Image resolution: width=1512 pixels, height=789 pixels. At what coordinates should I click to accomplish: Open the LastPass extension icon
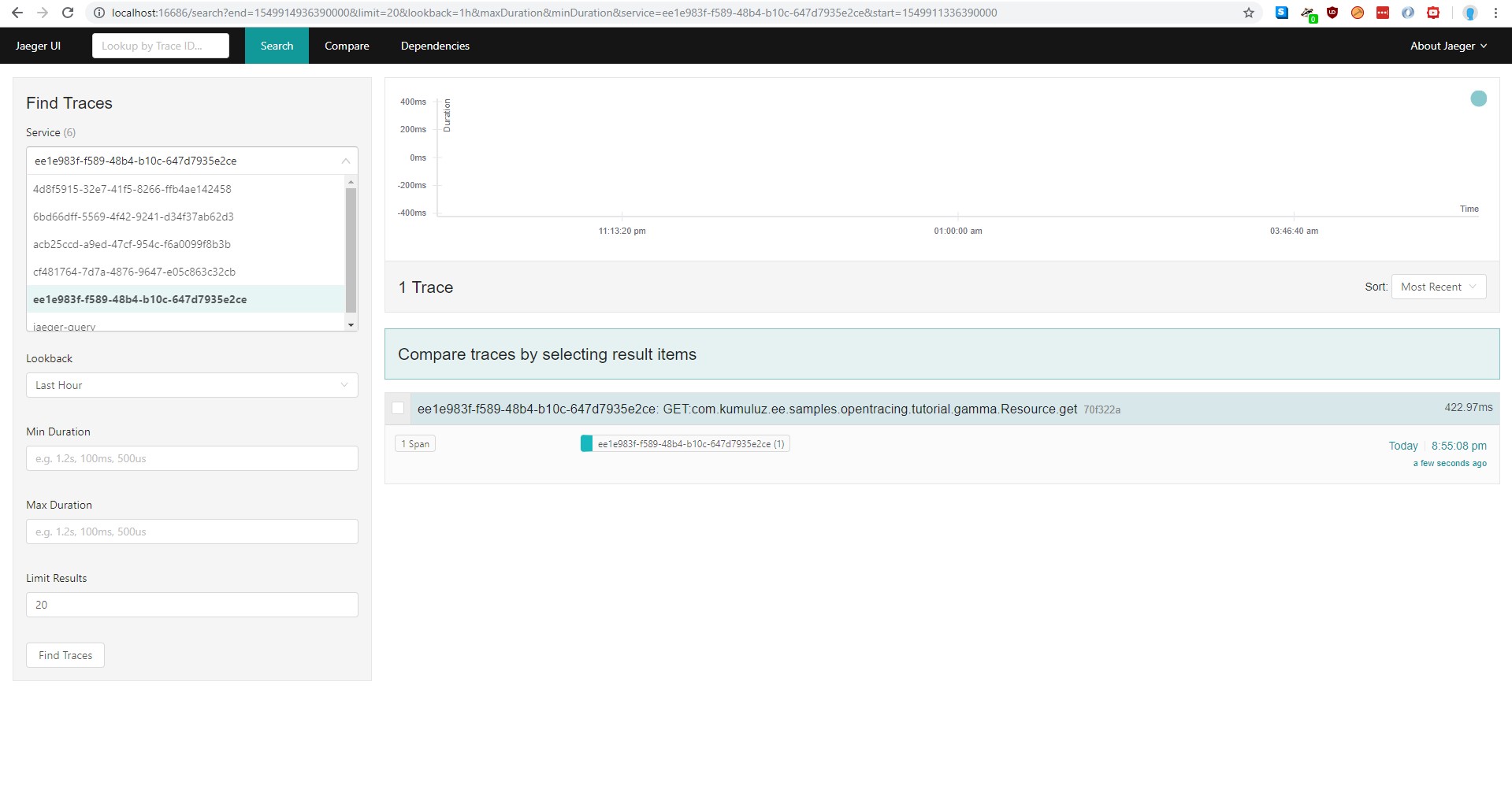click(x=1383, y=13)
